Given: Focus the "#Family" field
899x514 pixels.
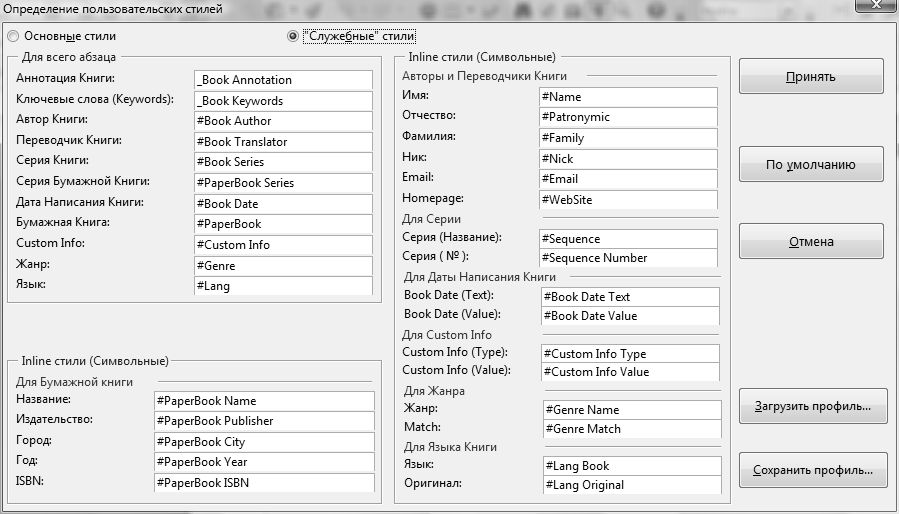Looking at the screenshot, I should (628, 138).
